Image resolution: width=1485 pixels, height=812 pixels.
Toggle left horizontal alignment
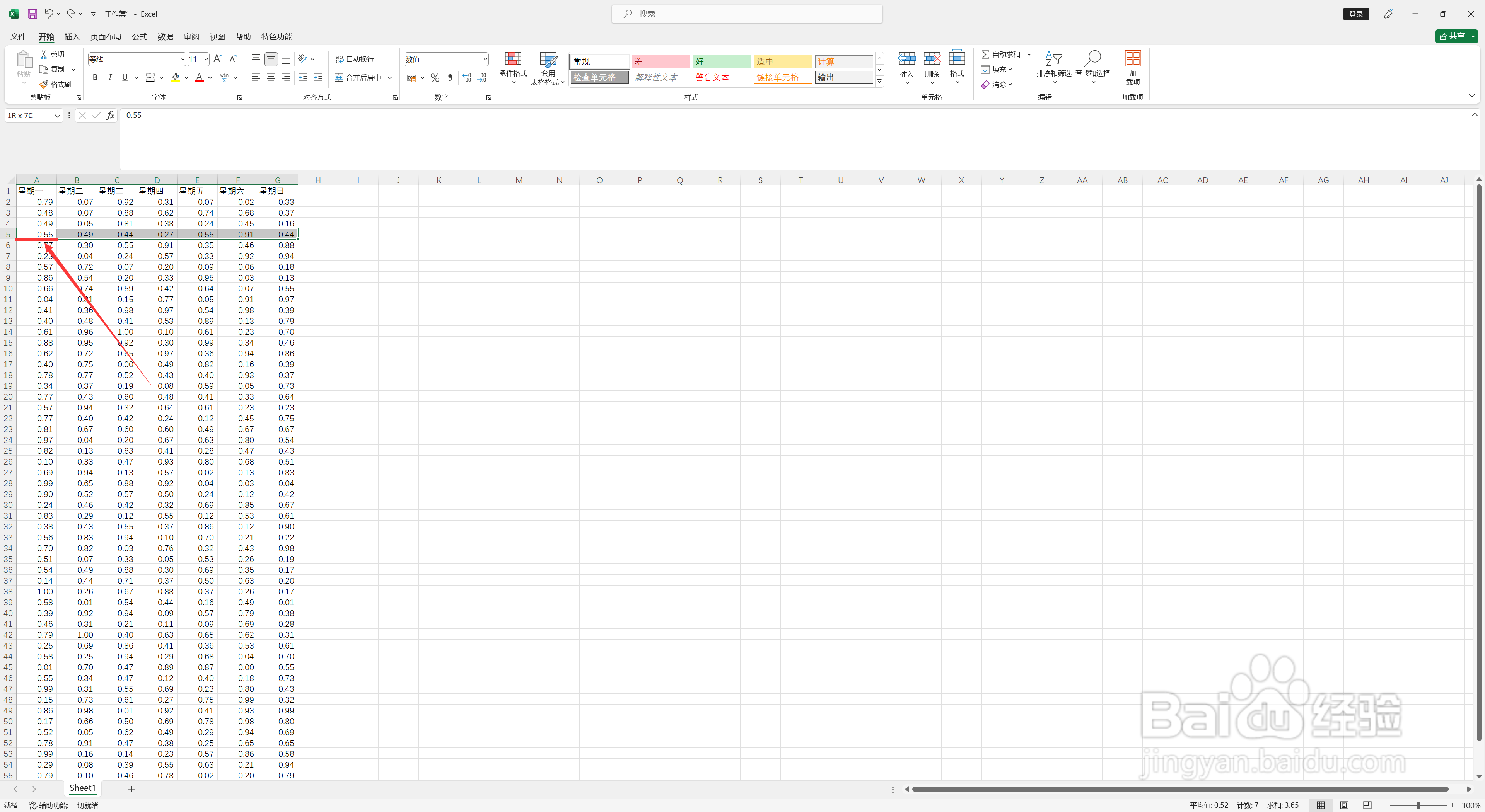[256, 77]
